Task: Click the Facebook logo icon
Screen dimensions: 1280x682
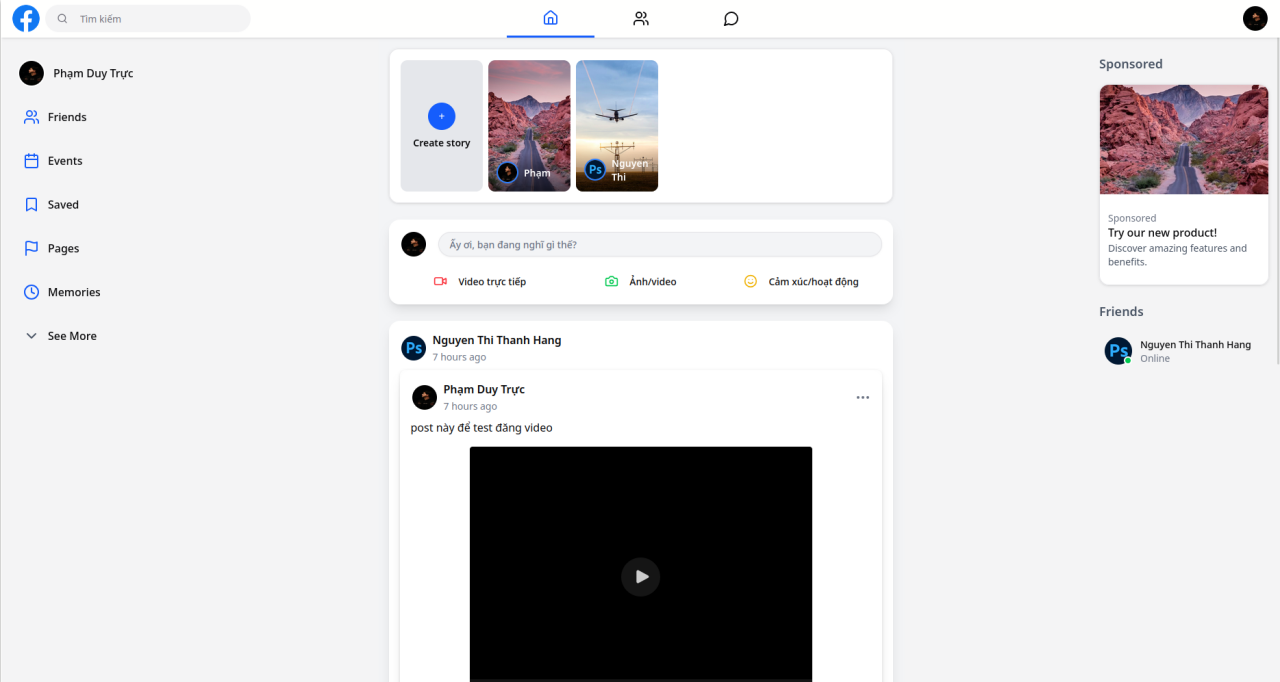Action: [x=25, y=18]
